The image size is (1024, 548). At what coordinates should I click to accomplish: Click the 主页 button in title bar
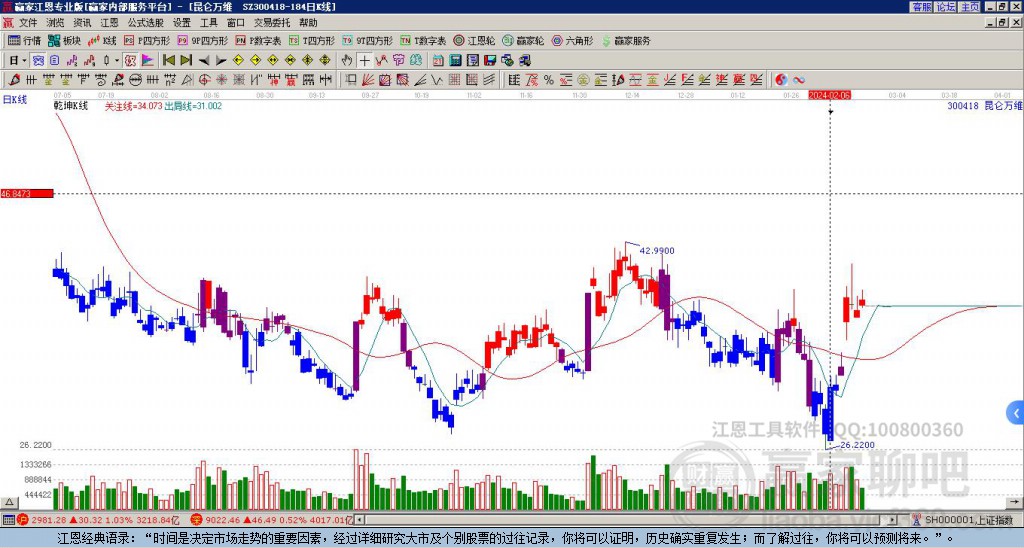[970, 7]
